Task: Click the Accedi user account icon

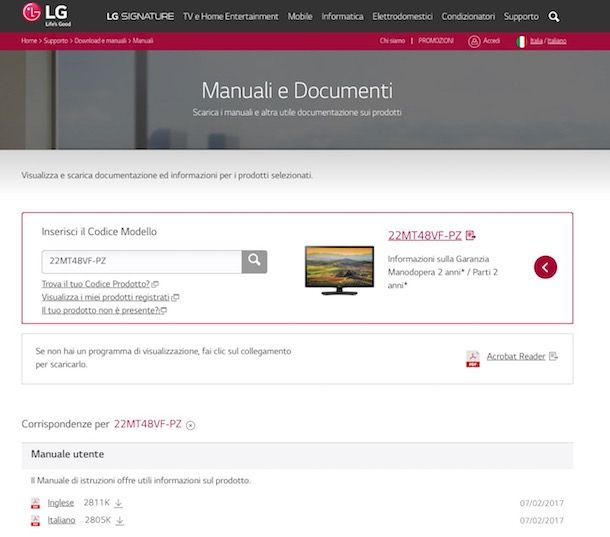Action: pyautogui.click(x=474, y=41)
